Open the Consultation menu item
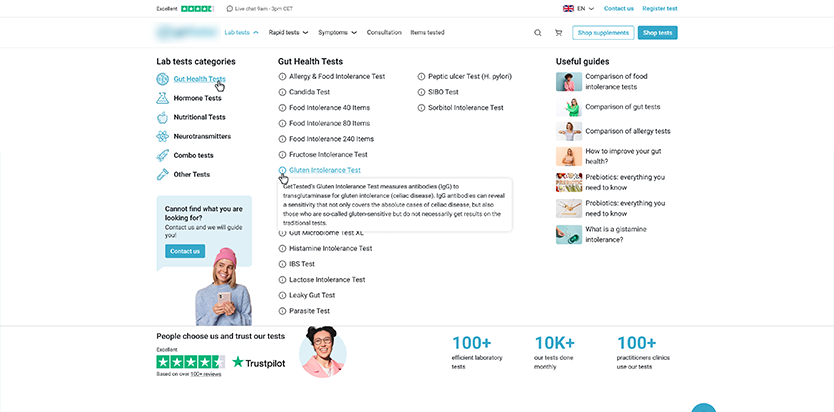Image resolution: width=834 pixels, height=412 pixels. [x=384, y=33]
